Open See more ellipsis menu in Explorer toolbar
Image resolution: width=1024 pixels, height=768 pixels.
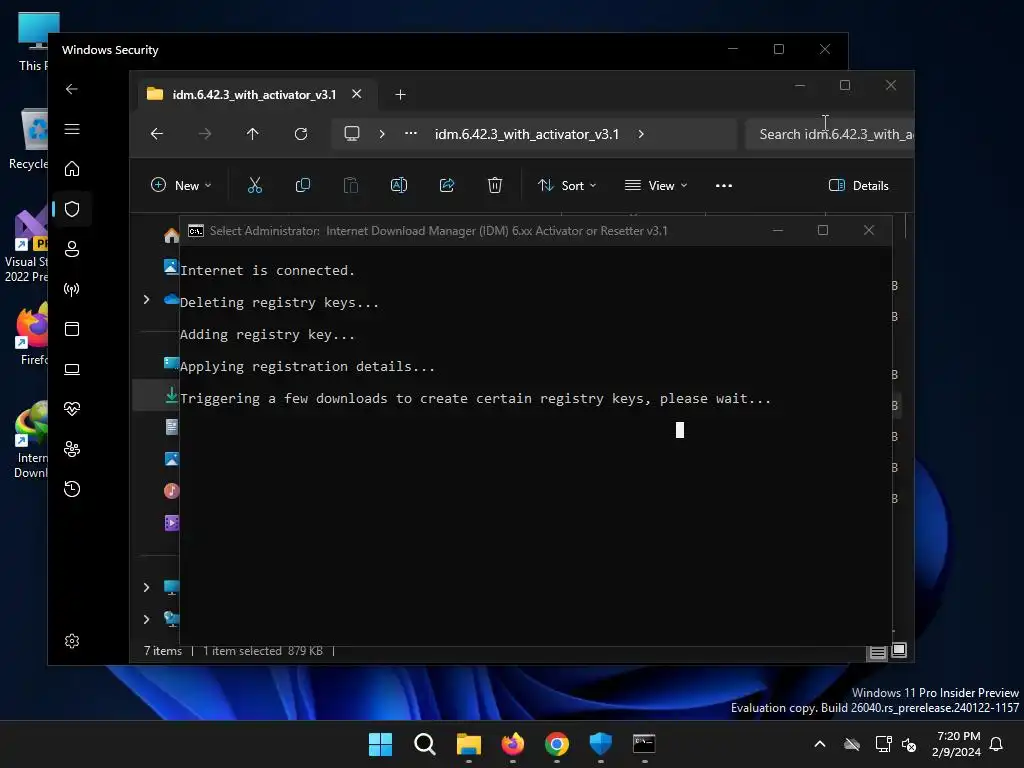point(724,185)
